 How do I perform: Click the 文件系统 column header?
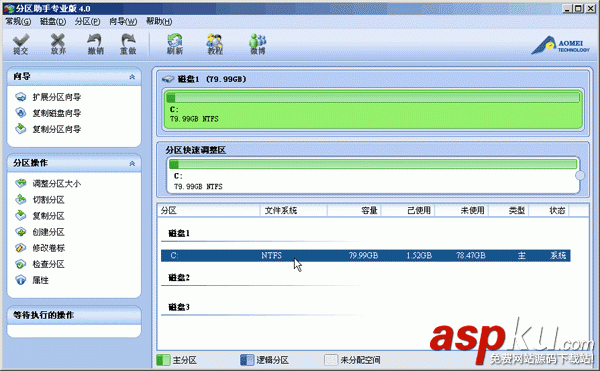(293, 210)
